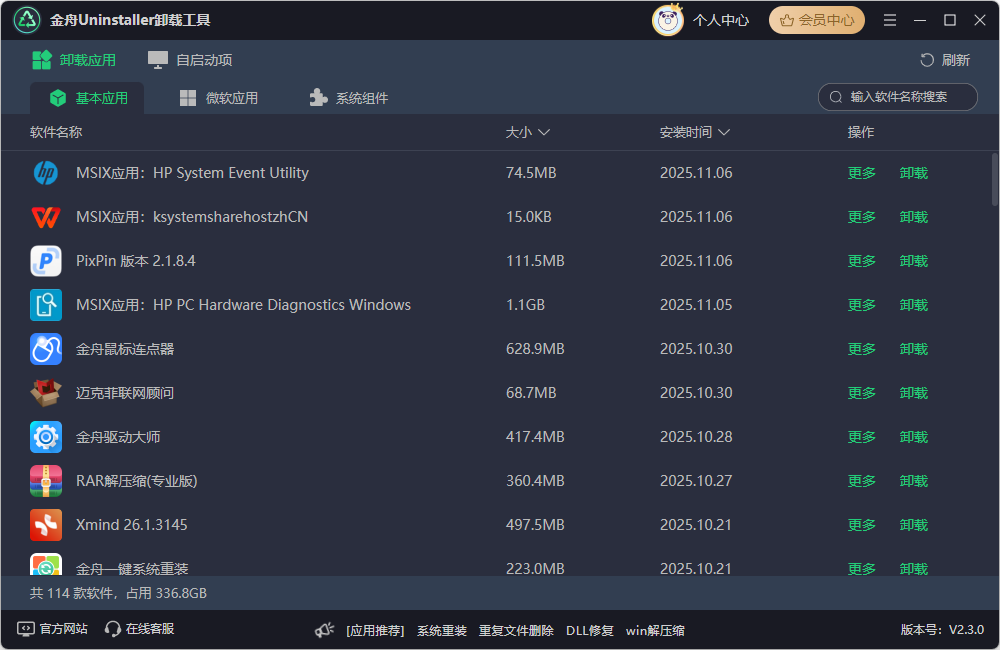Click the 金舟Uninstaller logo icon

pos(26,19)
